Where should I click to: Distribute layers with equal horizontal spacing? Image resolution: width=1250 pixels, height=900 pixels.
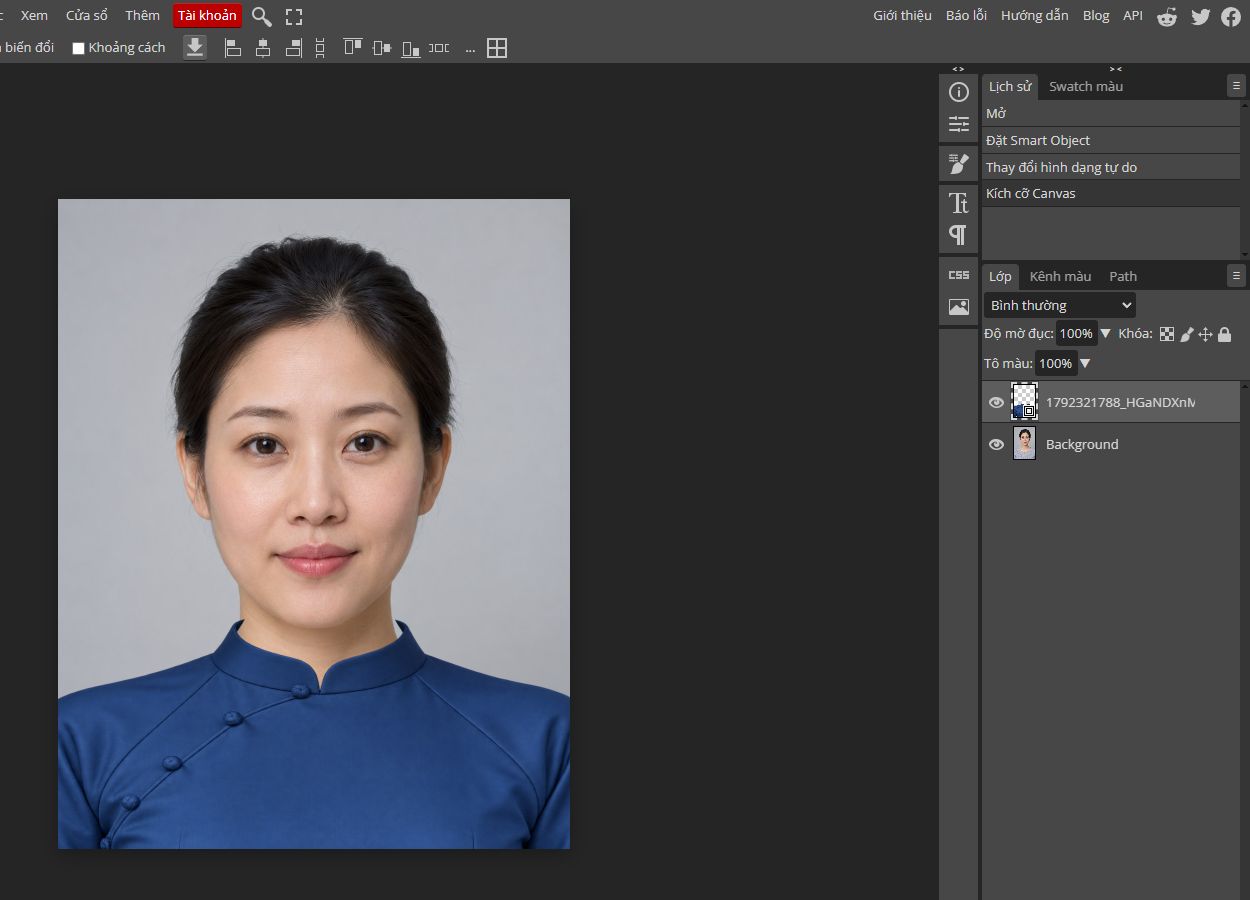[x=439, y=47]
